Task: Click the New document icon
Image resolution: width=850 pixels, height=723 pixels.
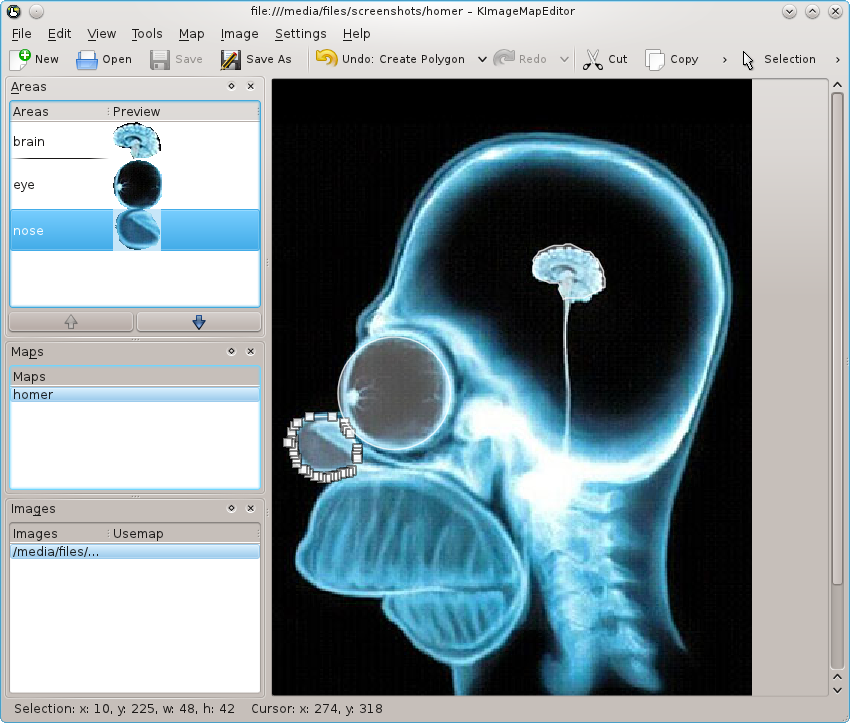Action: tap(20, 59)
